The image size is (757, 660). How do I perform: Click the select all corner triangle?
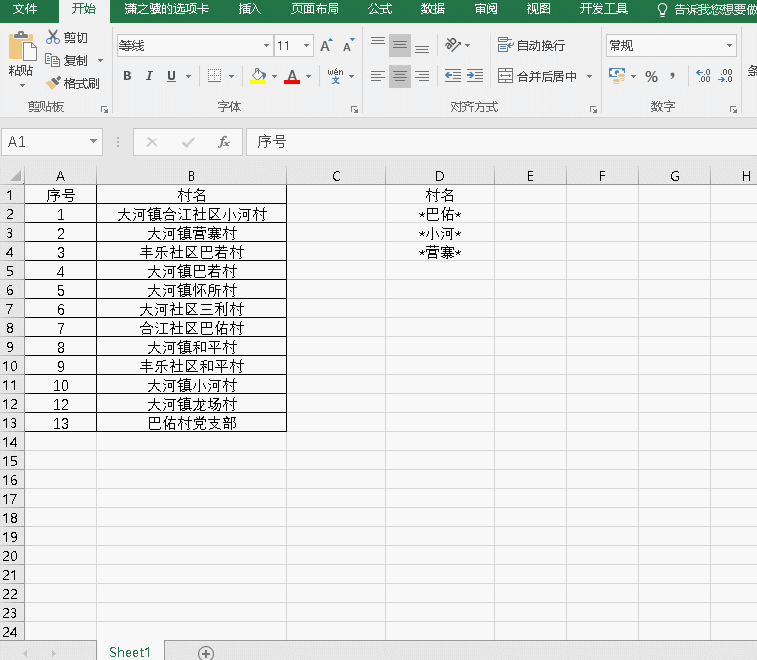click(x=15, y=176)
